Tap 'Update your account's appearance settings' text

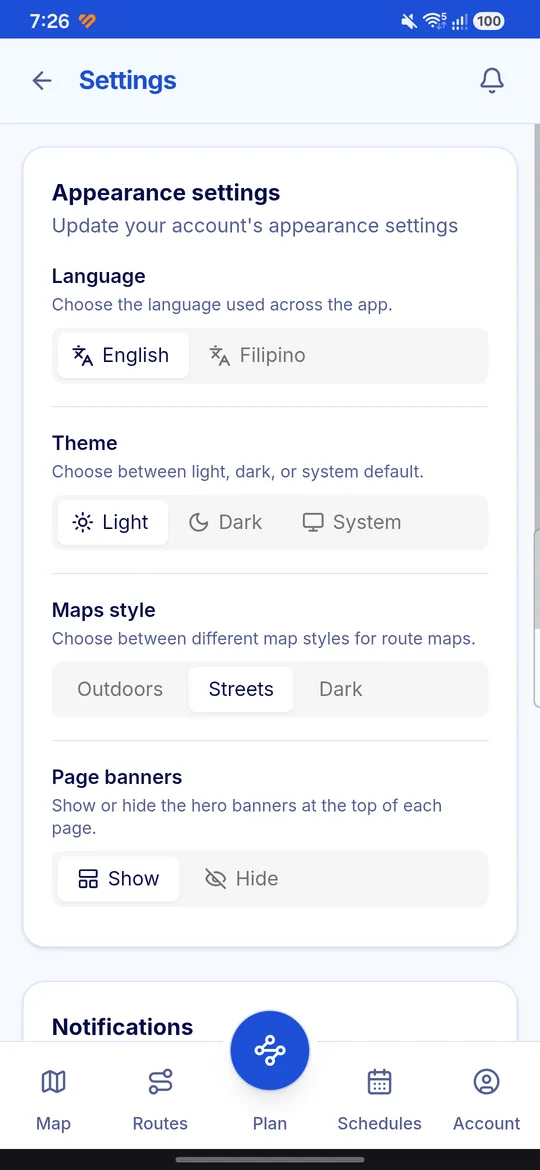[254, 225]
